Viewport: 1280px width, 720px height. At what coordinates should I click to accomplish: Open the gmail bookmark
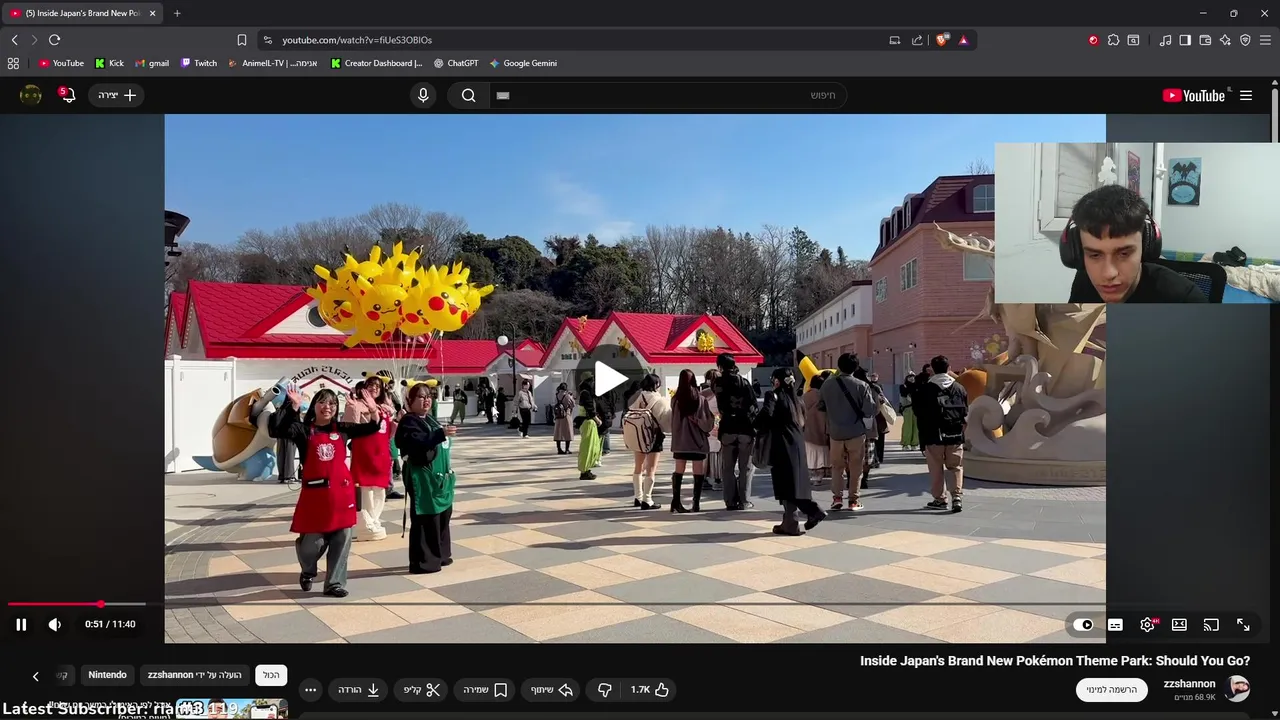[152, 63]
